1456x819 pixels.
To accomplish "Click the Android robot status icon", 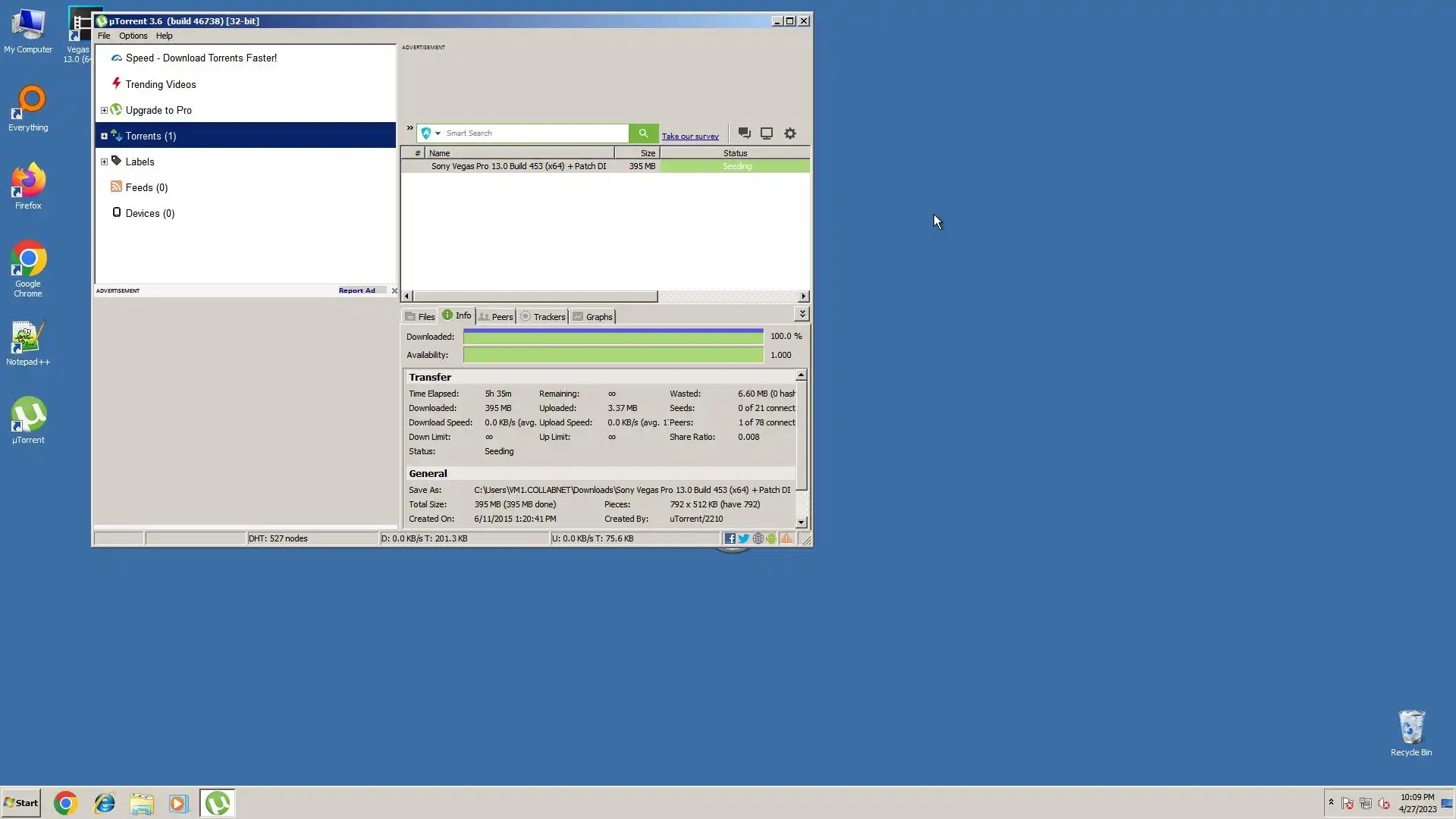I will point(771,538).
